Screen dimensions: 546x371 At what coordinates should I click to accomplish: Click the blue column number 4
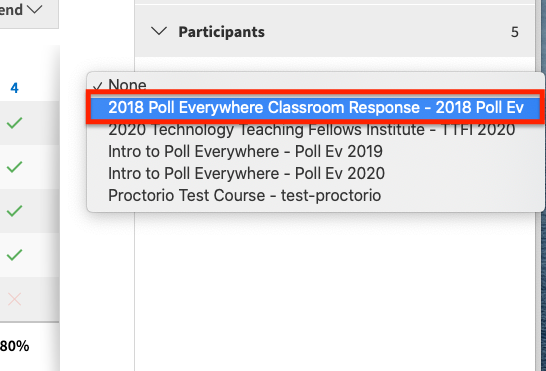pyautogui.click(x=14, y=88)
